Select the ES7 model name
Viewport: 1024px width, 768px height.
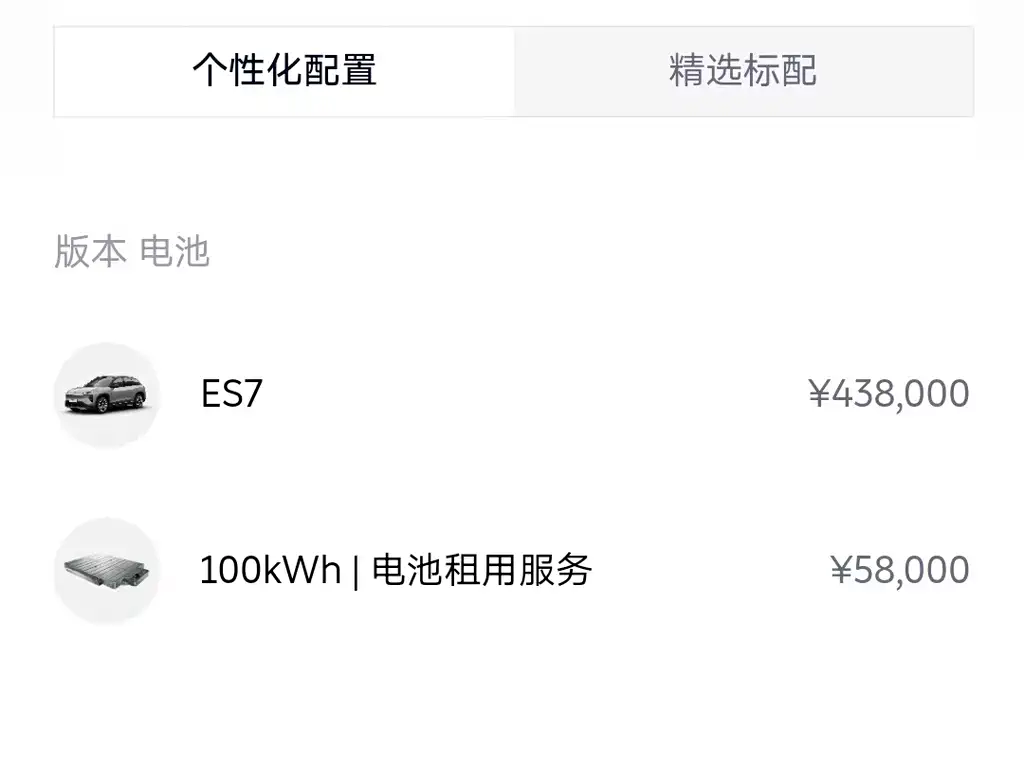[x=232, y=394]
